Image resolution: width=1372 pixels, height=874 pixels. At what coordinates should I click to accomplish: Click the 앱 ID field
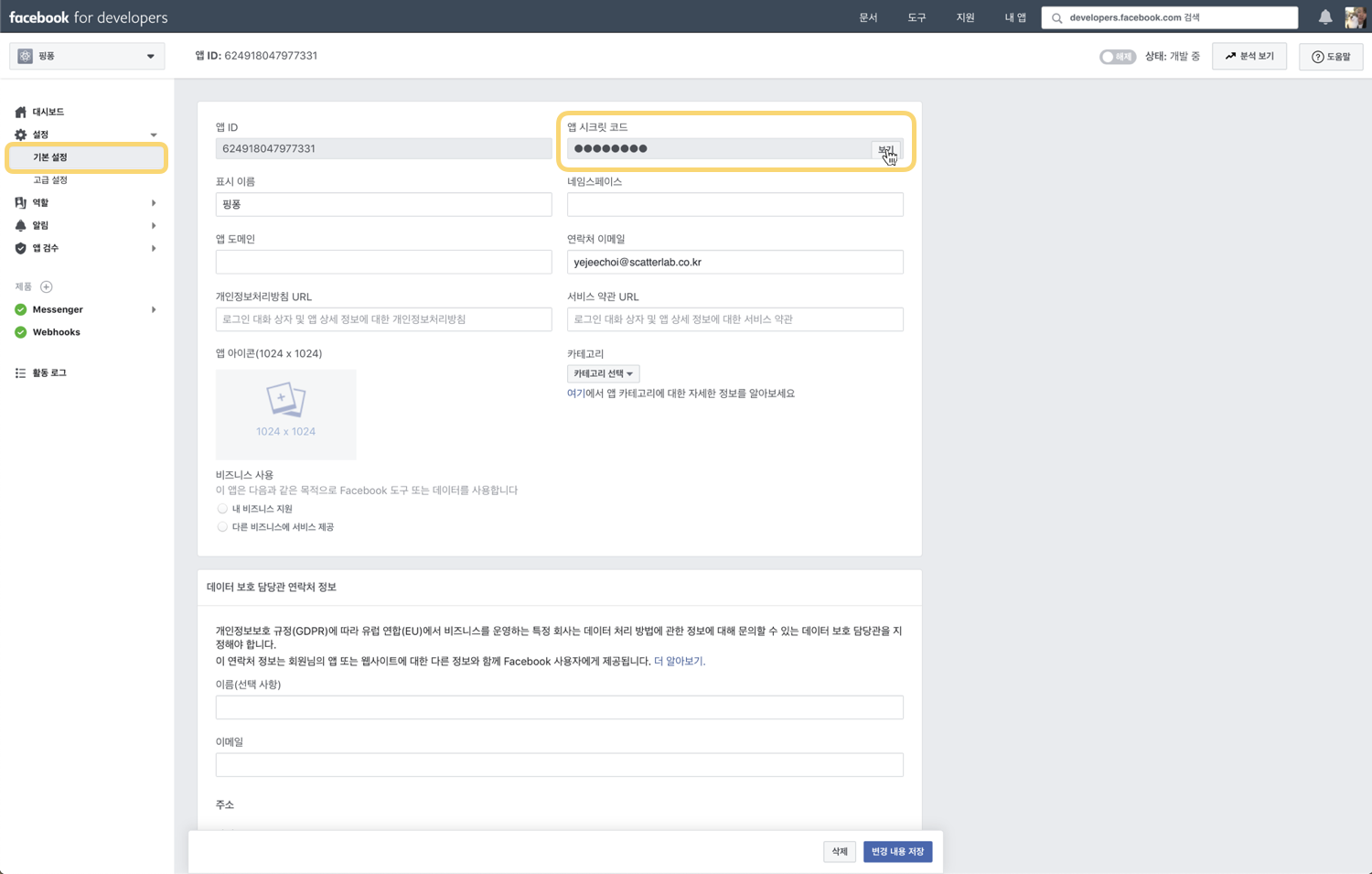click(x=383, y=148)
